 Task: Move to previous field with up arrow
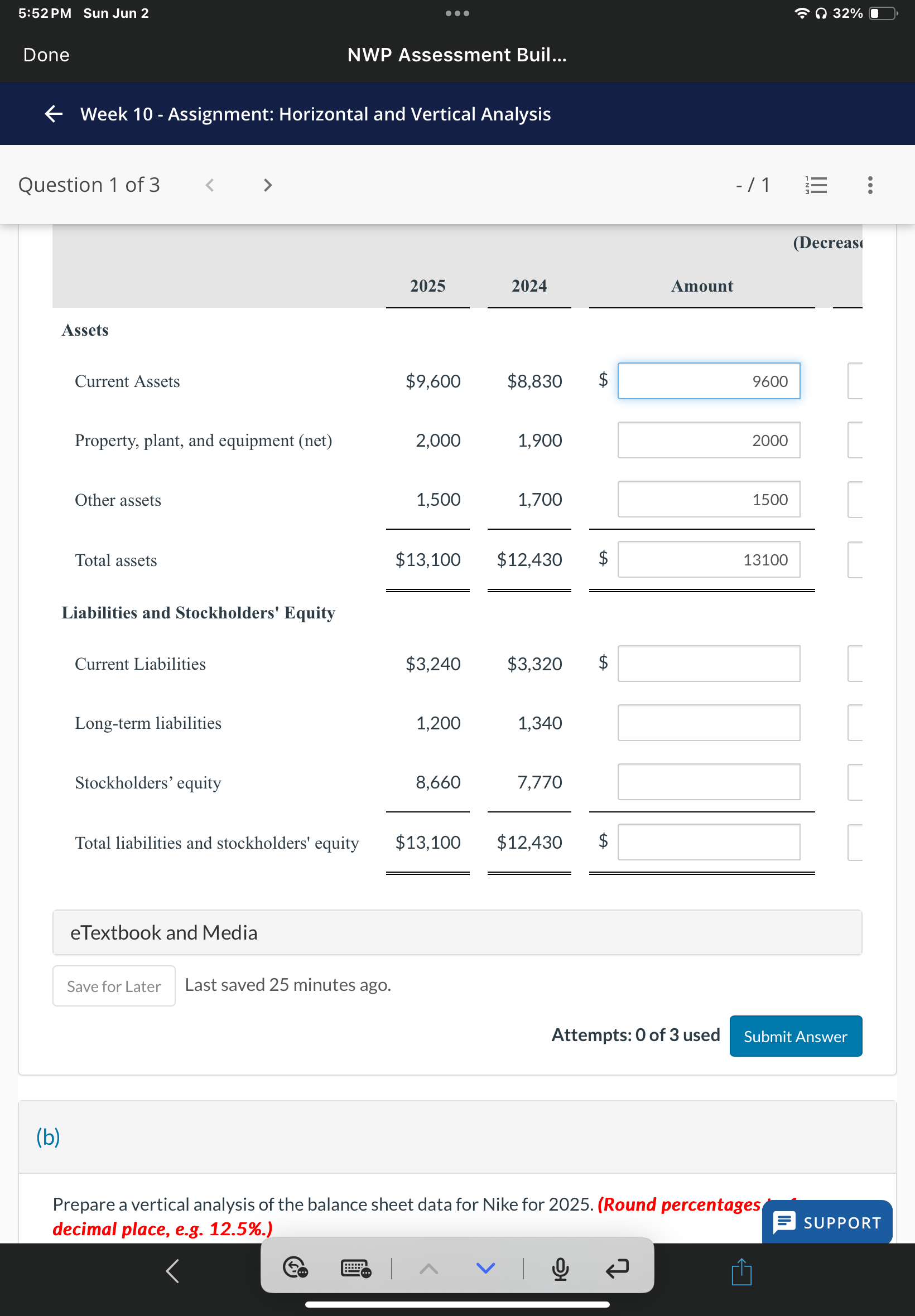(x=429, y=1269)
